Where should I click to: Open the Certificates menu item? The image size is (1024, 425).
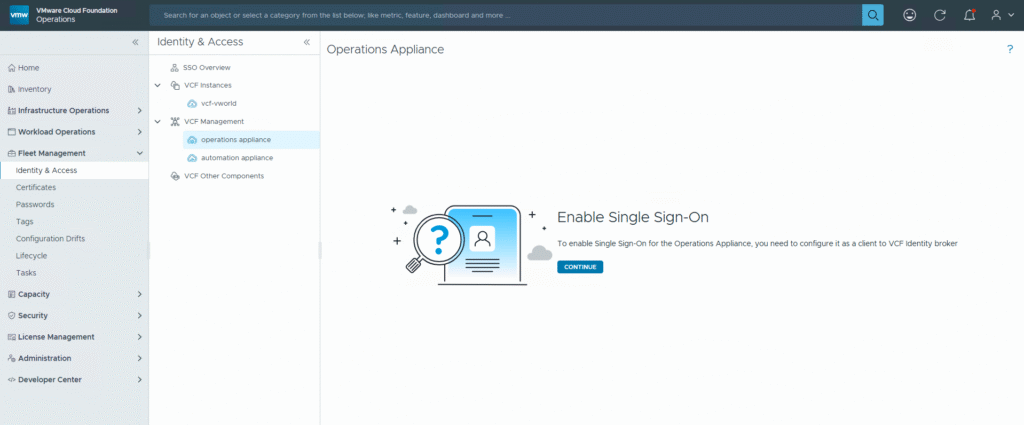point(36,187)
